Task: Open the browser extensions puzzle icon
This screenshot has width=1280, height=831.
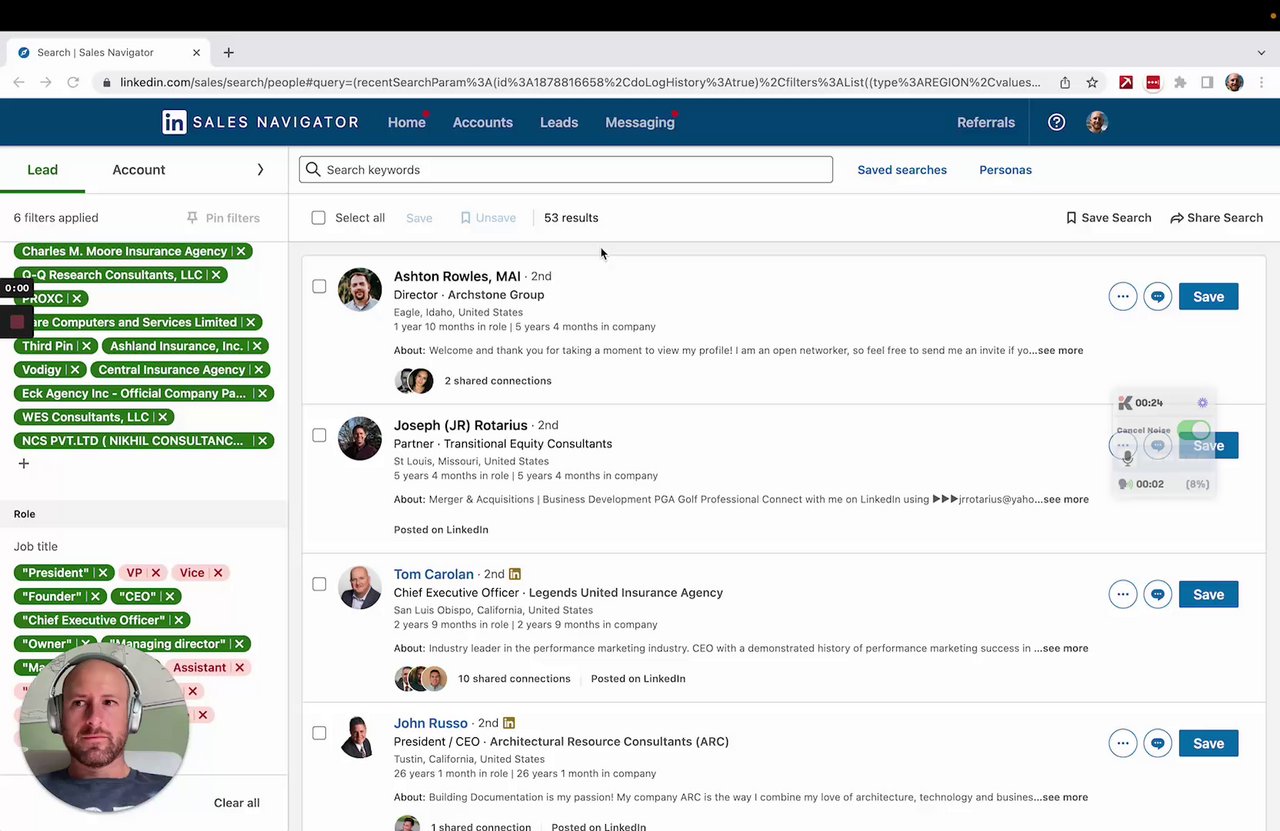Action: 1180,82
